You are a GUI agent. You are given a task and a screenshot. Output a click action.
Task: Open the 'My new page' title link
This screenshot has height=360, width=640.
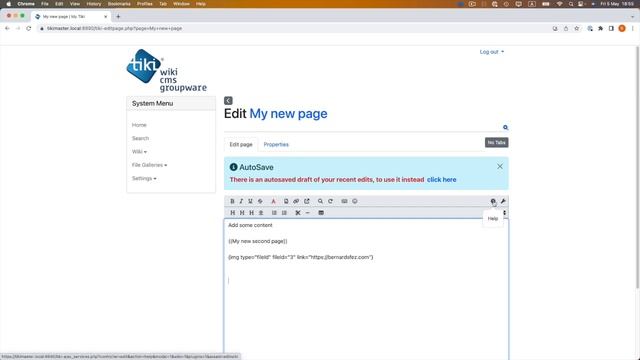coord(288,113)
